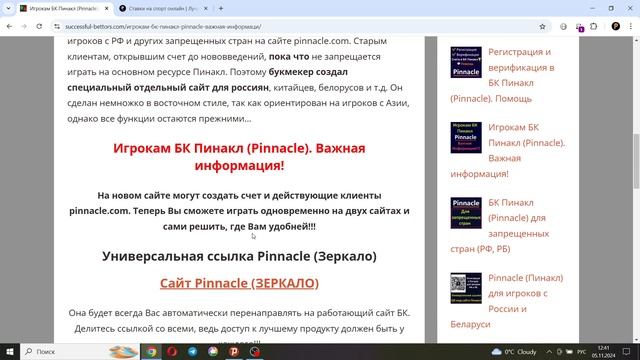Screen dimensions: 640x360
Task: Show hidden system tray icons
Action: click(549, 351)
